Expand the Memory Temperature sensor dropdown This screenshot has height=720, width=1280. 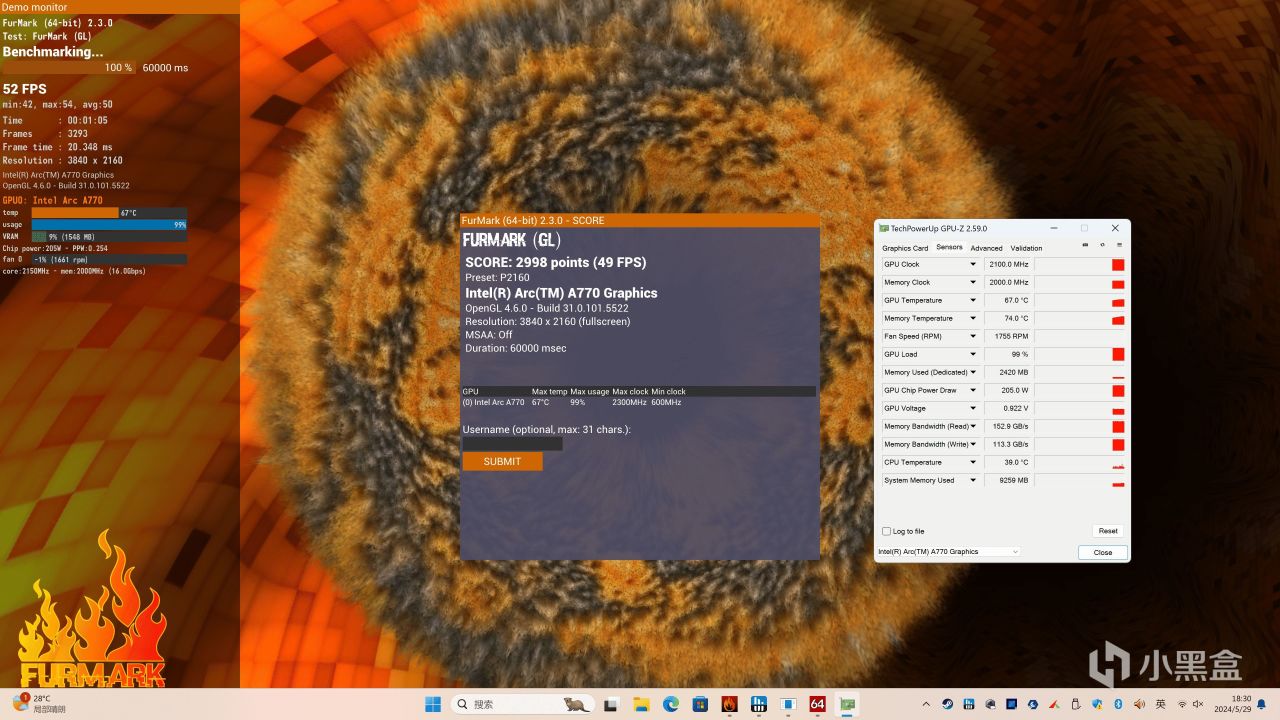point(972,319)
